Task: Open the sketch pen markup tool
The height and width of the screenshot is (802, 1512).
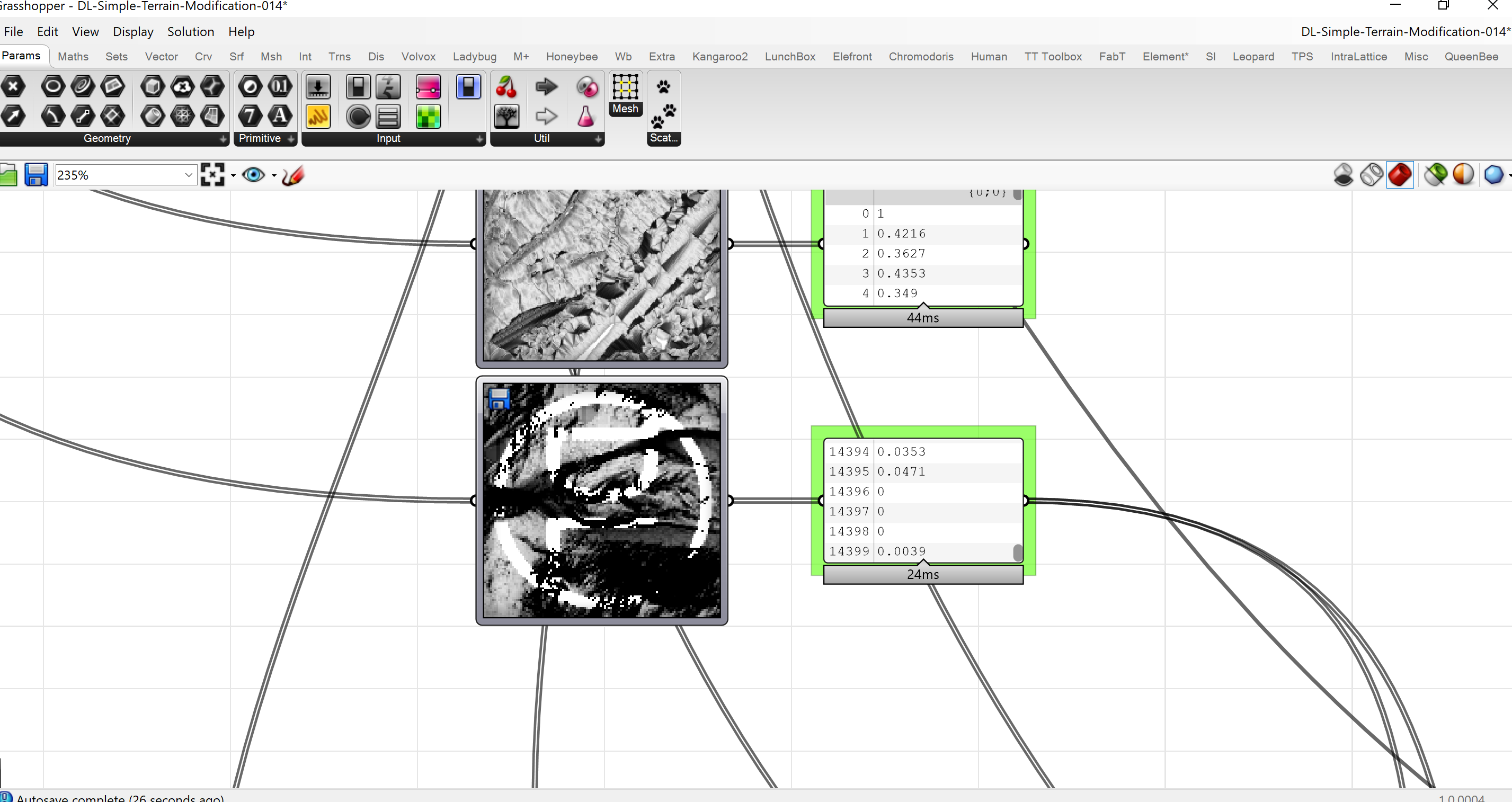Action: (293, 175)
